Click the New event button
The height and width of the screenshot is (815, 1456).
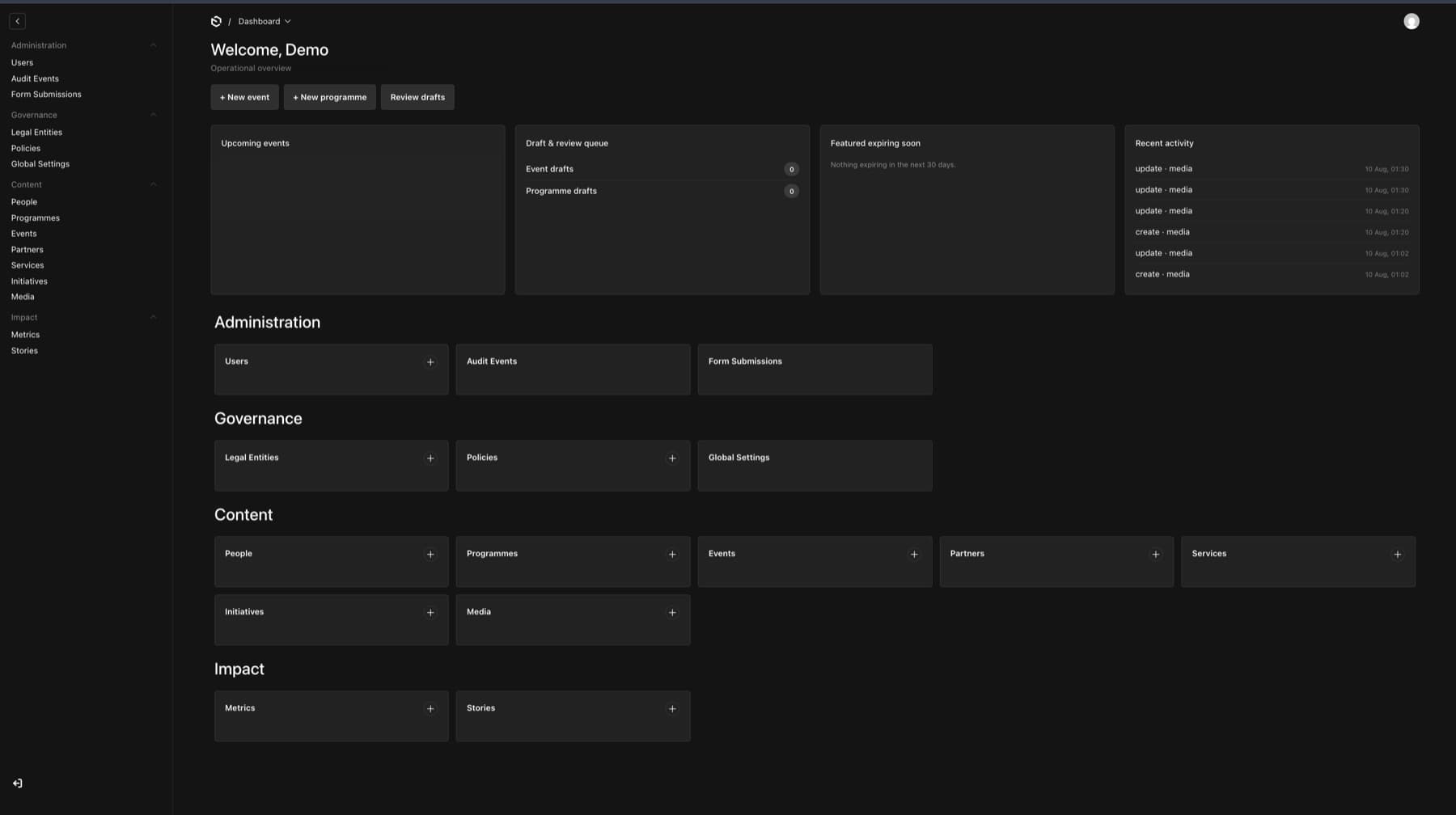click(244, 97)
